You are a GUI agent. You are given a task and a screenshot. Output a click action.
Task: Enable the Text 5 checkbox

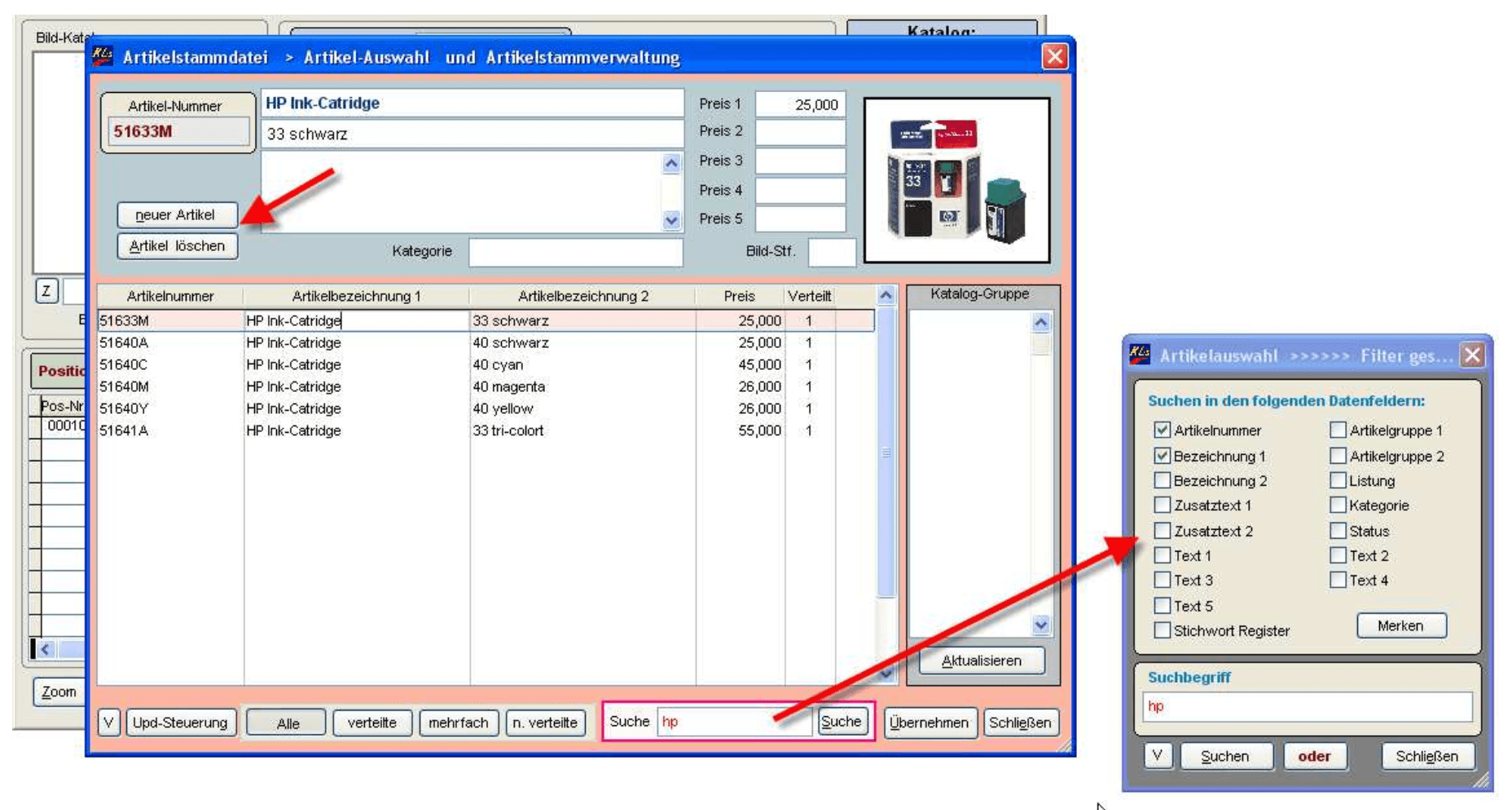(1163, 605)
